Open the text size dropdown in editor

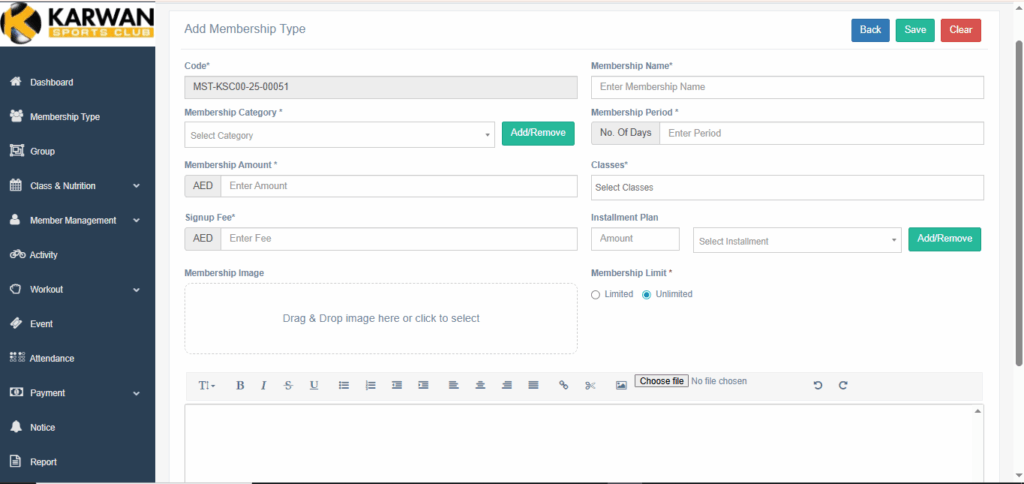point(206,385)
